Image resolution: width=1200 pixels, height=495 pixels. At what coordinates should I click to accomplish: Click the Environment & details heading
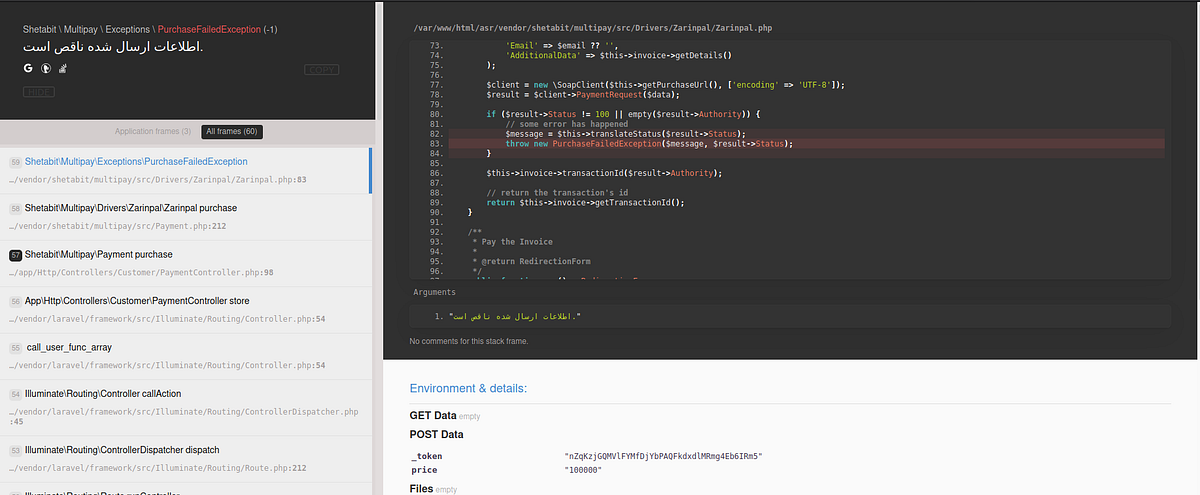[468, 388]
